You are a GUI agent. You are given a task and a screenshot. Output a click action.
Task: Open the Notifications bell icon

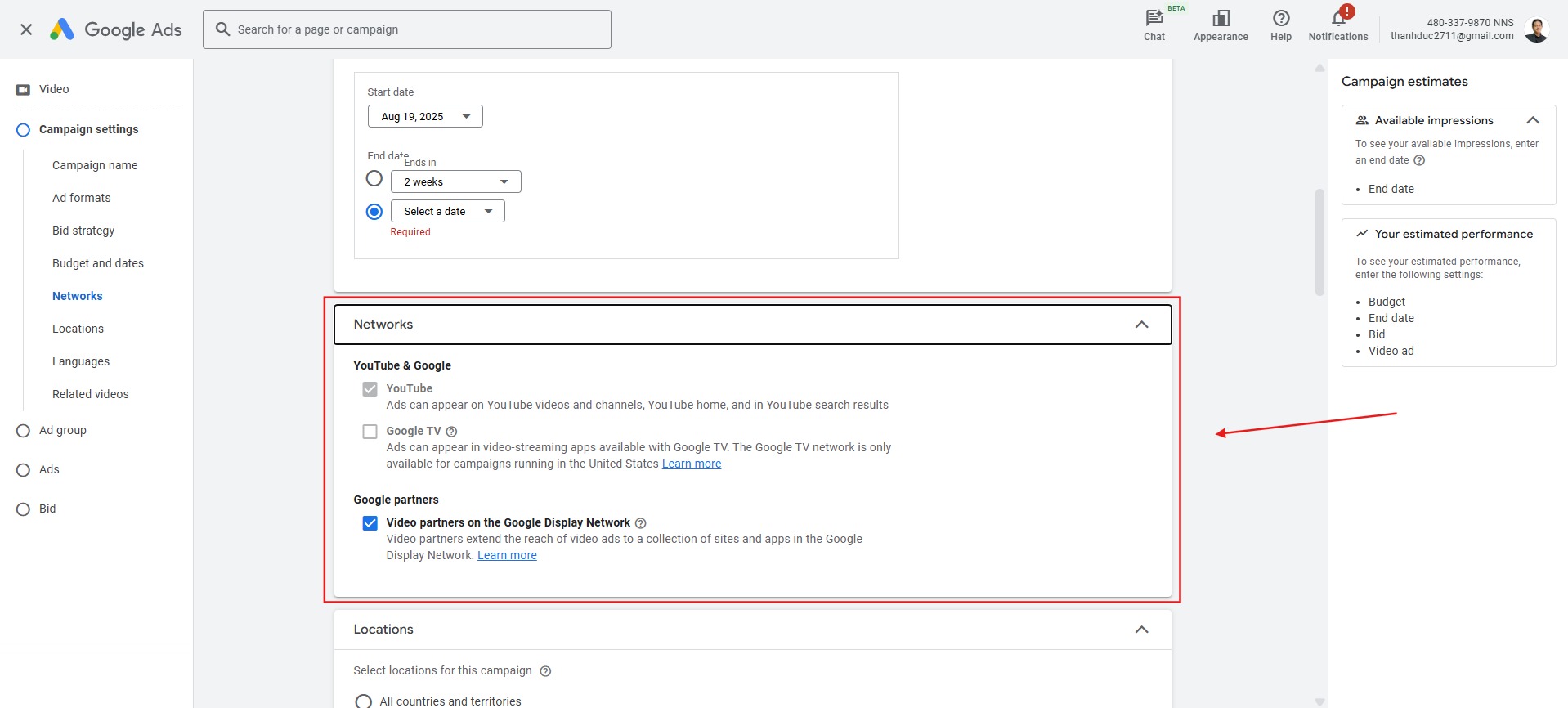click(x=1337, y=19)
